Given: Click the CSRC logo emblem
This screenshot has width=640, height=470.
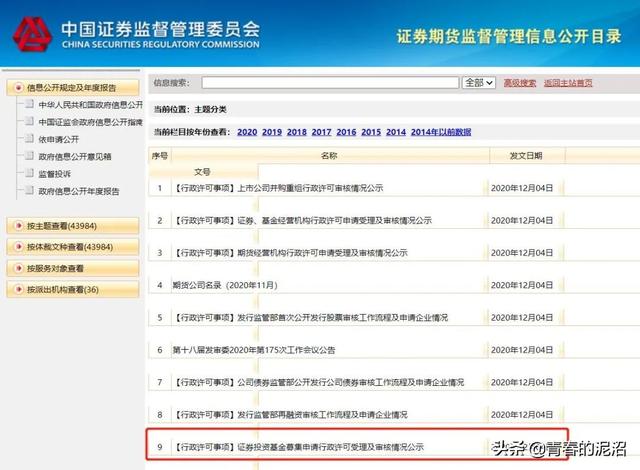Looking at the screenshot, I should 31,35.
